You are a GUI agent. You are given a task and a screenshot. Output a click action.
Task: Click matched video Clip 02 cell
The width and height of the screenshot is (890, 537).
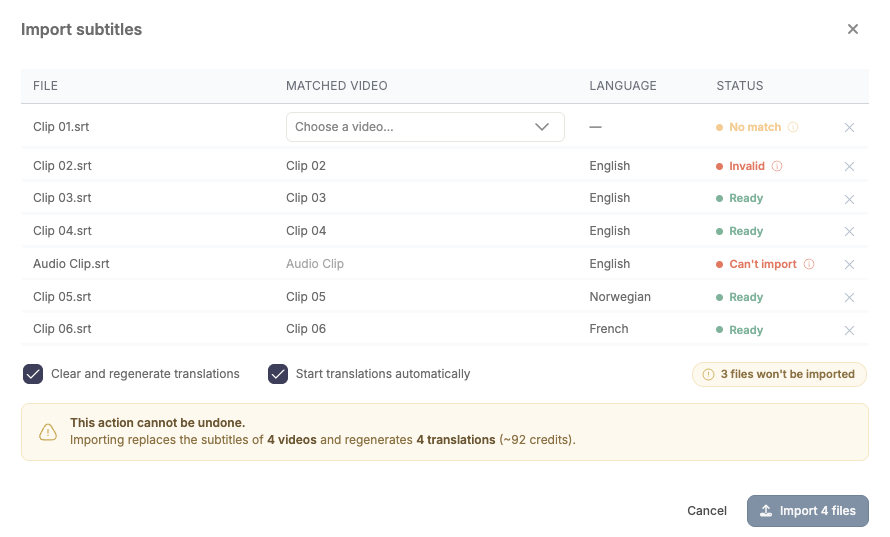coord(306,166)
